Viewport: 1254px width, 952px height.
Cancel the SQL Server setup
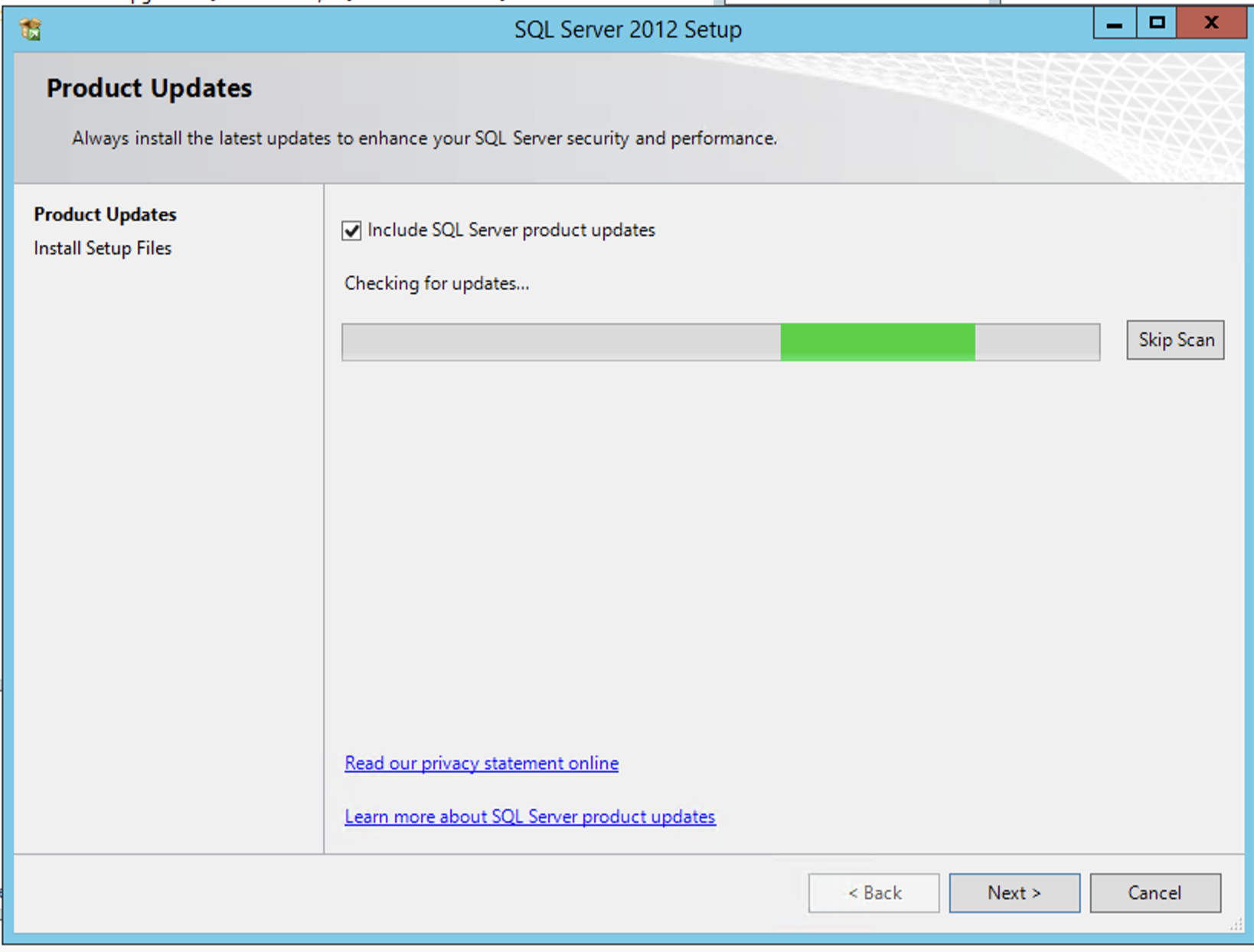click(1154, 892)
